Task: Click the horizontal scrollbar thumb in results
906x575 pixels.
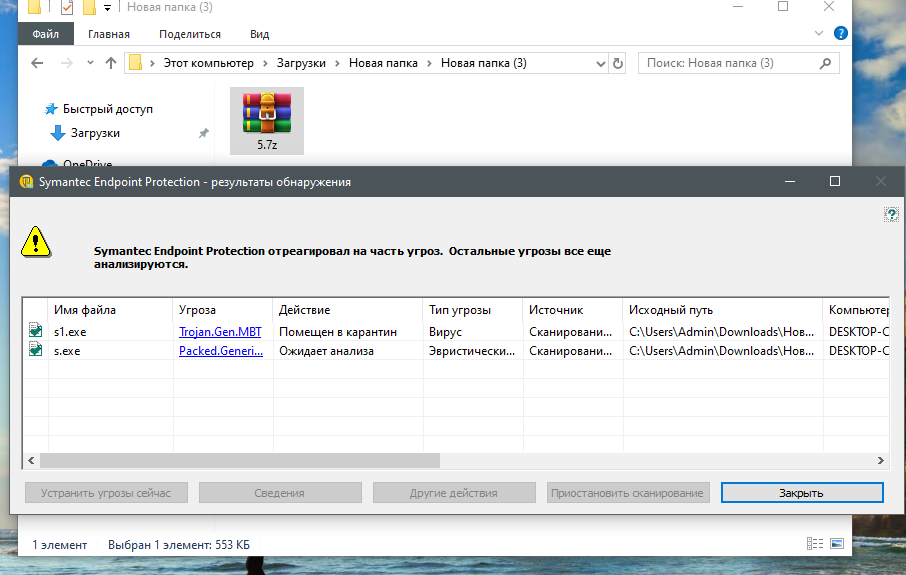Action: 240,461
